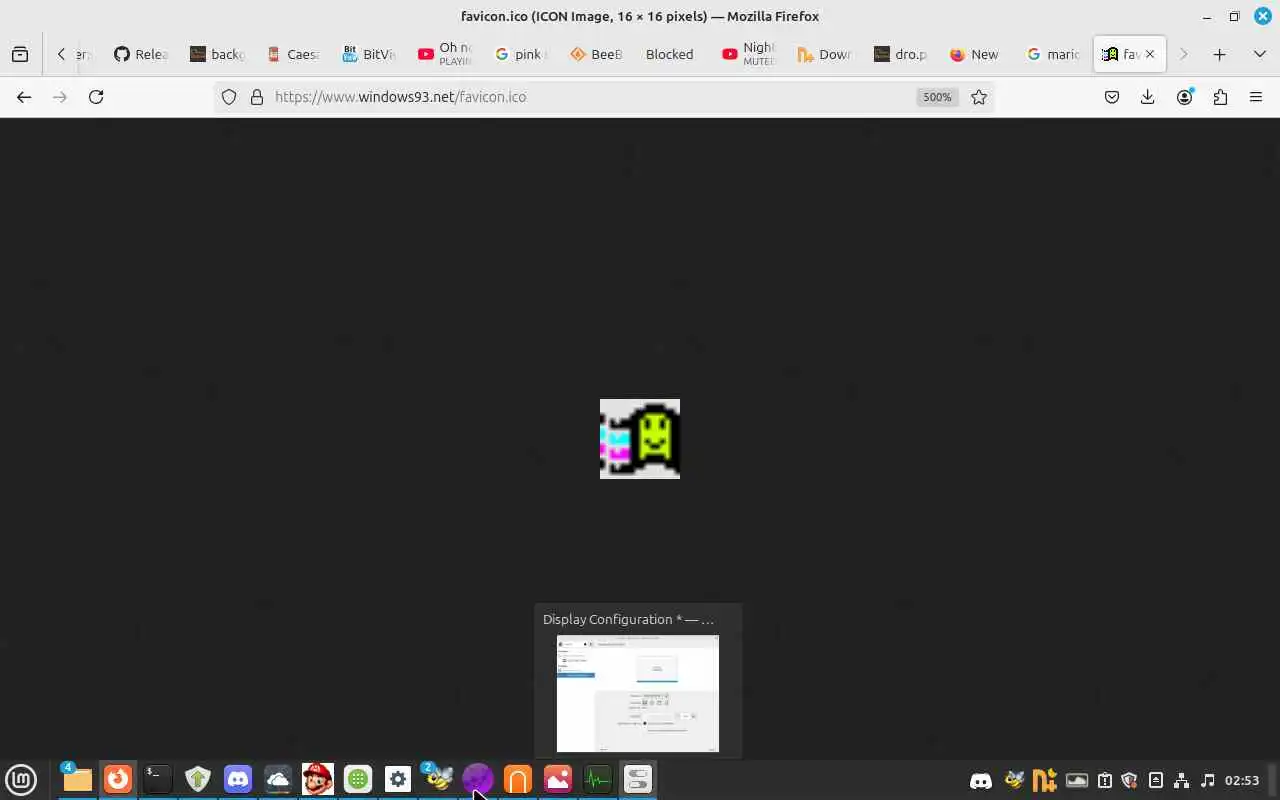Reload the current page

coord(96,97)
